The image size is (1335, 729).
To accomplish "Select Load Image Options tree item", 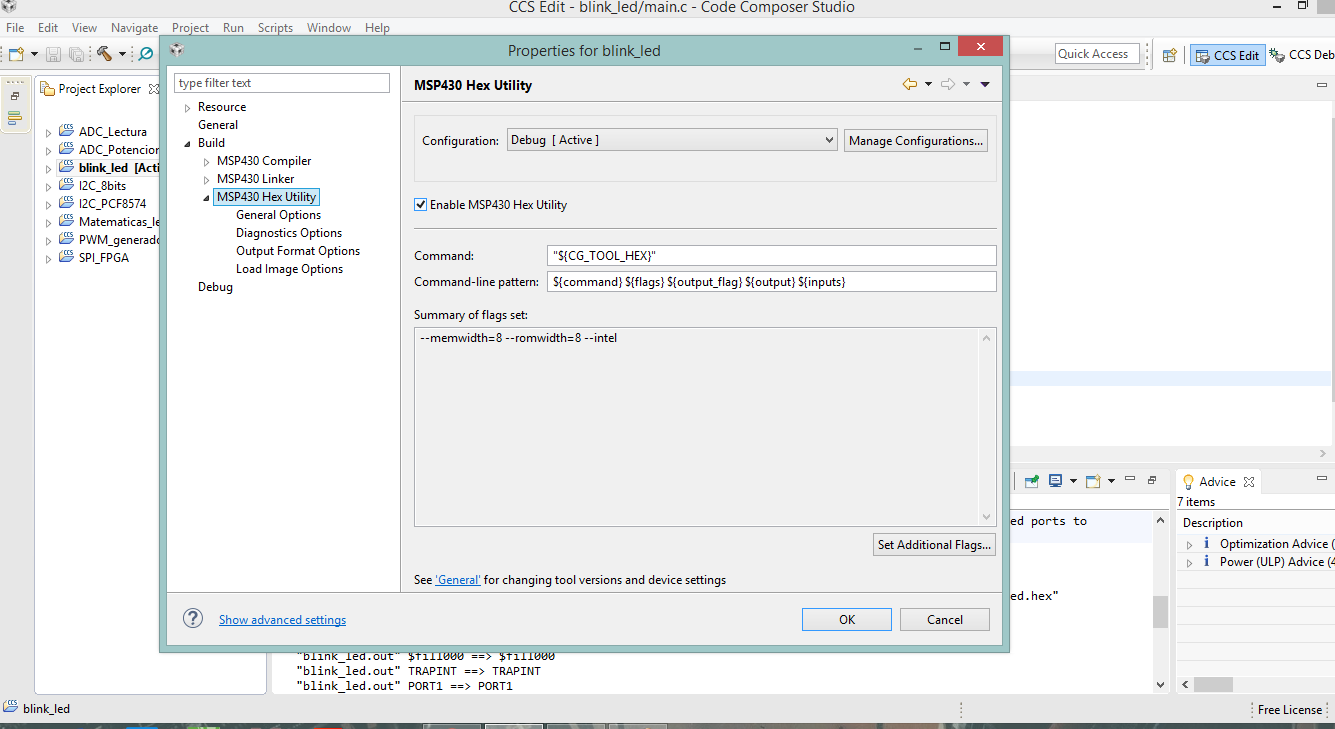I will (289, 269).
